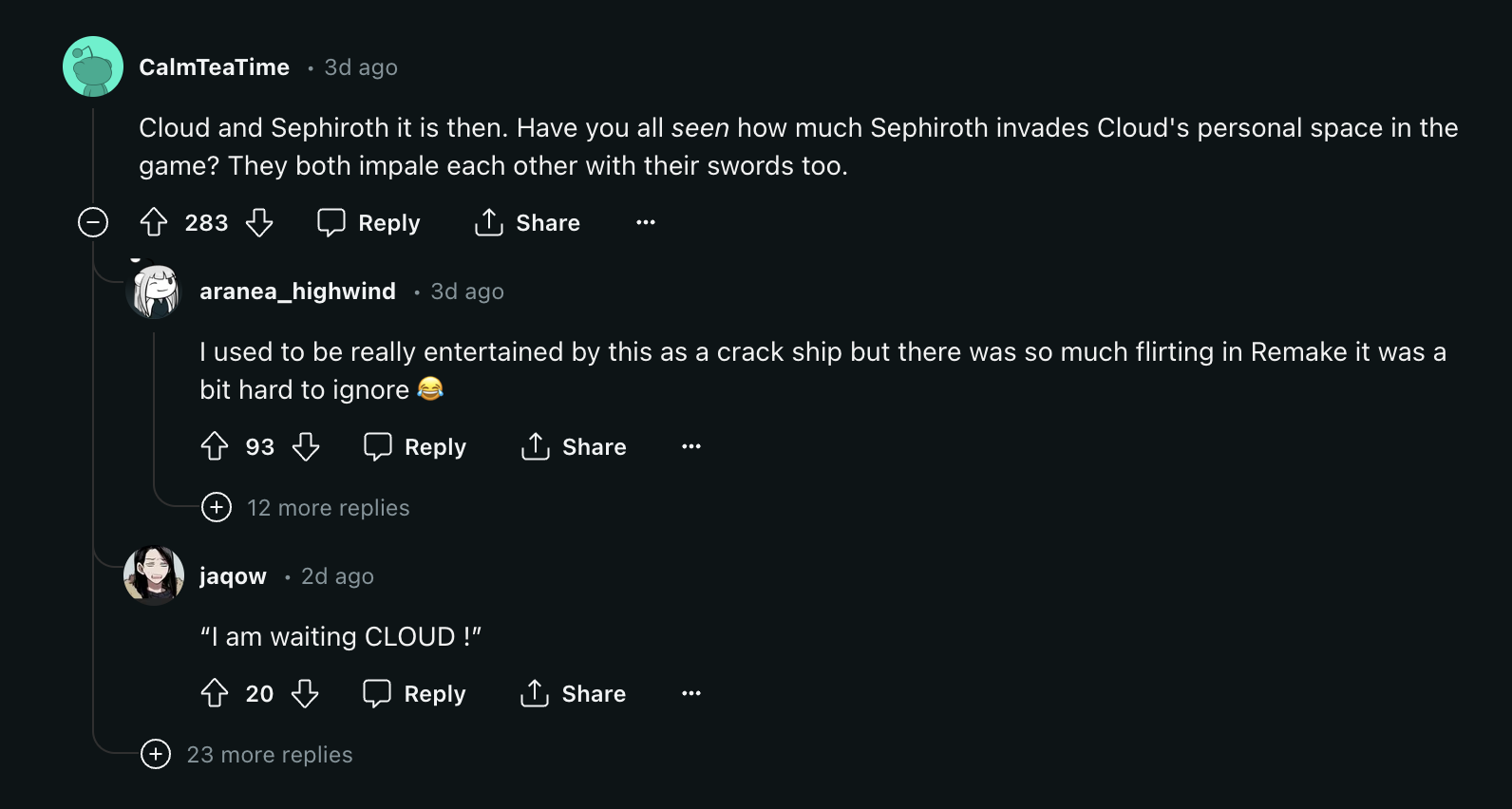Upvote jaqow's comment

(x=215, y=694)
